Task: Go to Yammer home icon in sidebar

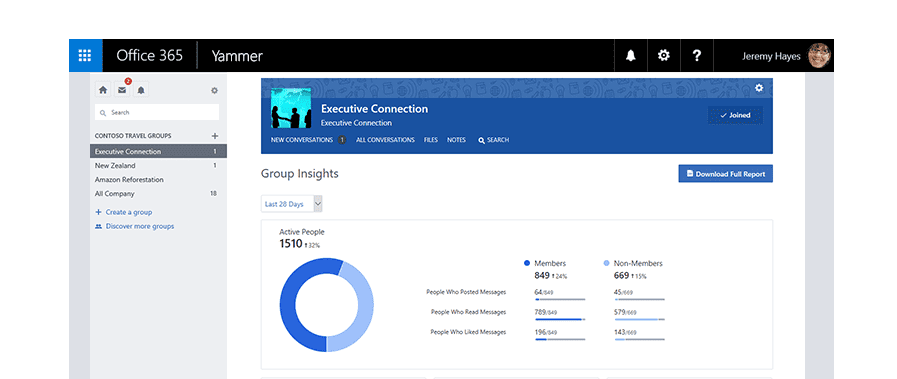Action: click(103, 90)
